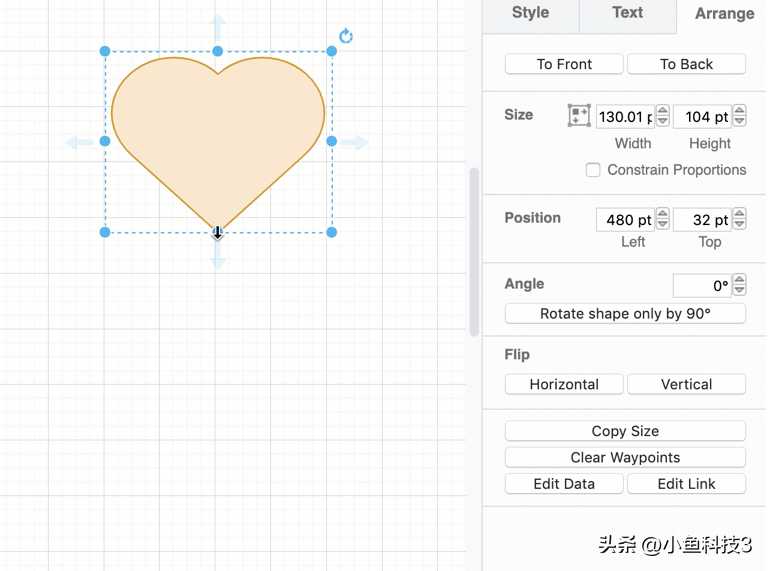Image resolution: width=769 pixels, height=571 pixels.
Task: Click the Left position input field
Action: 625,219
